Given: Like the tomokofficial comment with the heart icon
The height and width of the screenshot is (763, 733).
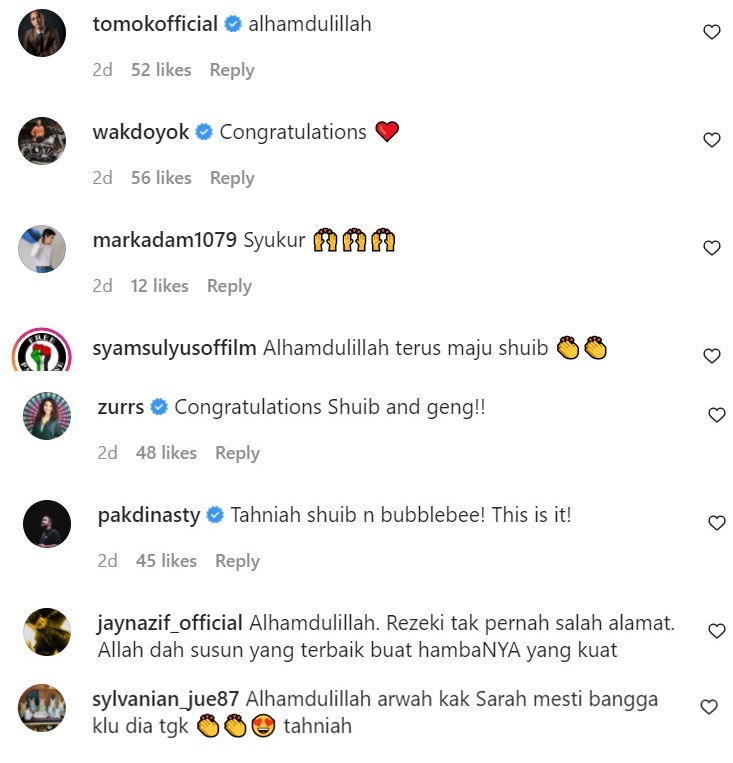Looking at the screenshot, I should 712,32.
